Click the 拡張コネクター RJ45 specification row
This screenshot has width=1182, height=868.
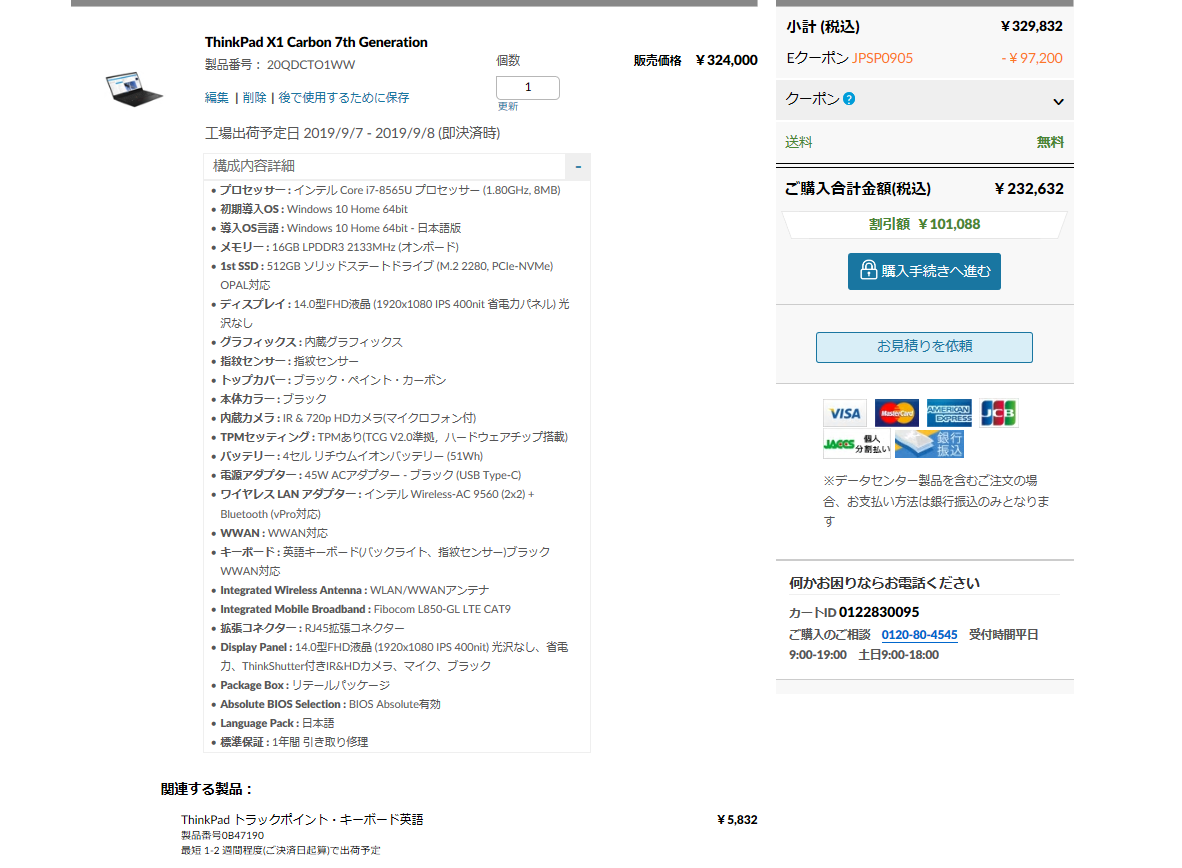312,628
